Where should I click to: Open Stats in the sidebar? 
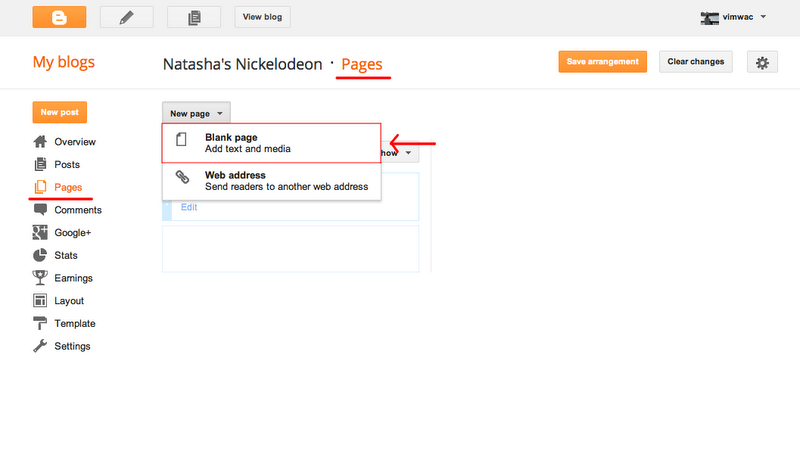pyautogui.click(x=66, y=255)
